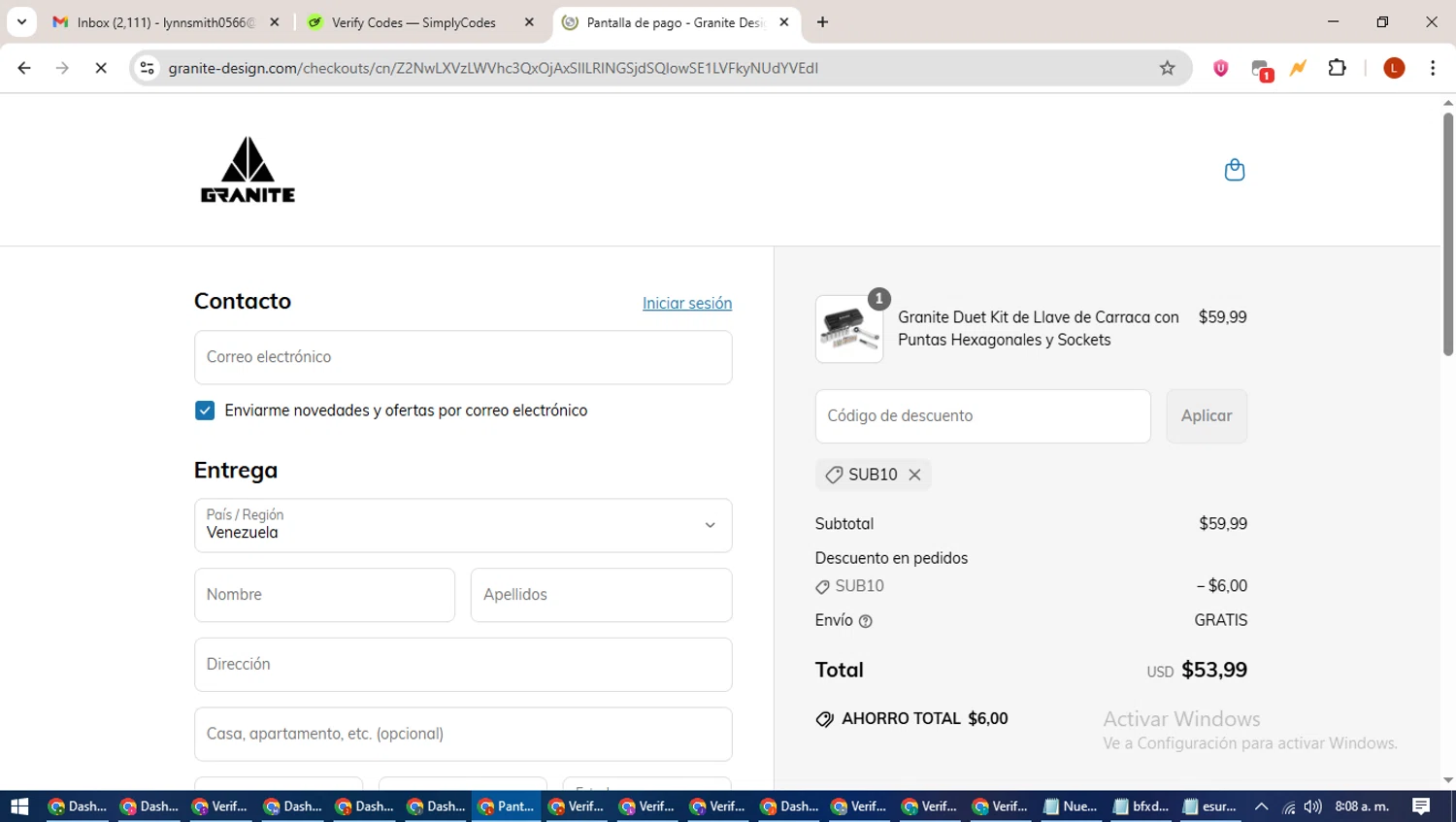The image size is (1456, 822).
Task: Close the Pantalla de pago tab
Action: pos(784,22)
